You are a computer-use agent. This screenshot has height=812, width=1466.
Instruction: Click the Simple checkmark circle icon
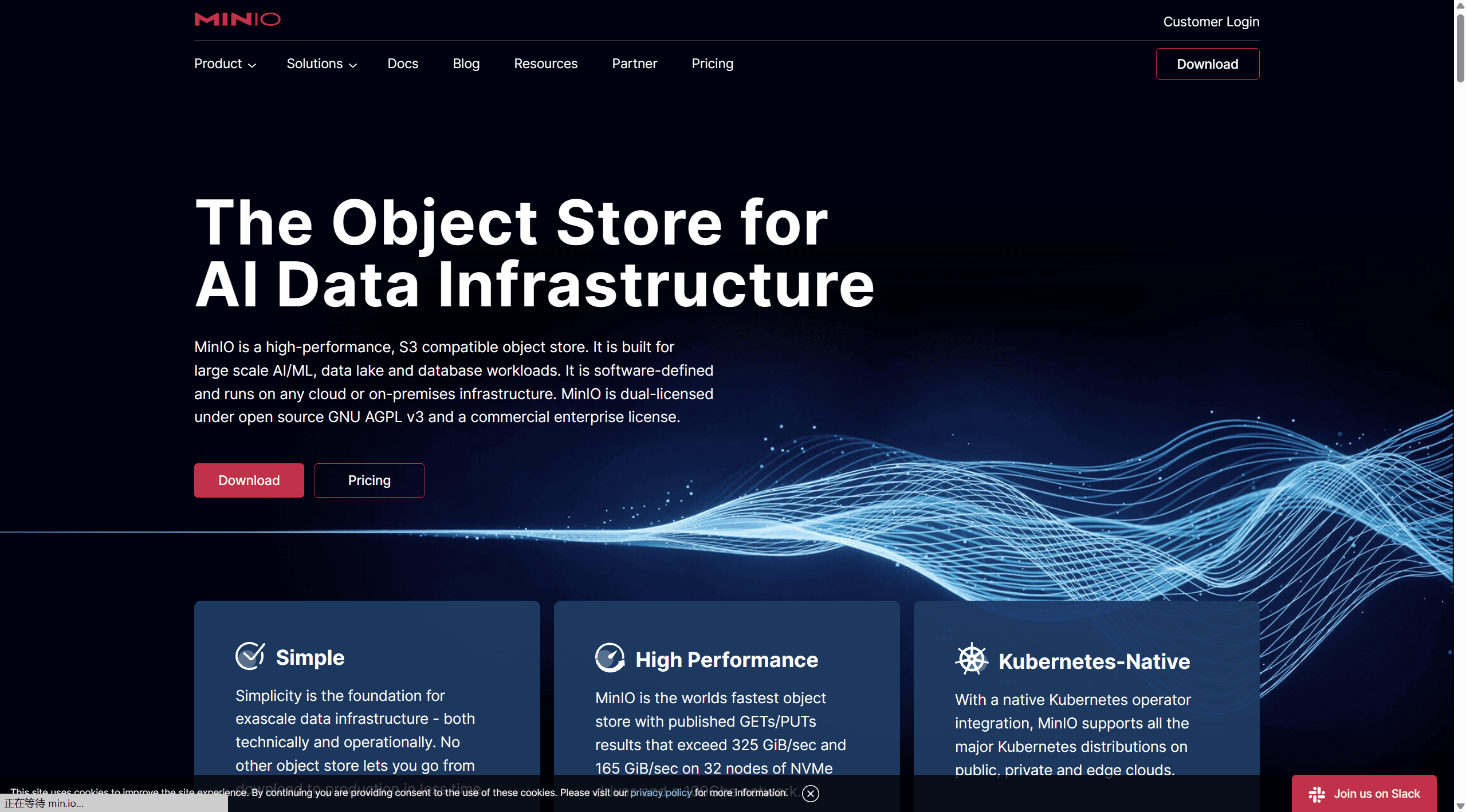click(x=250, y=657)
